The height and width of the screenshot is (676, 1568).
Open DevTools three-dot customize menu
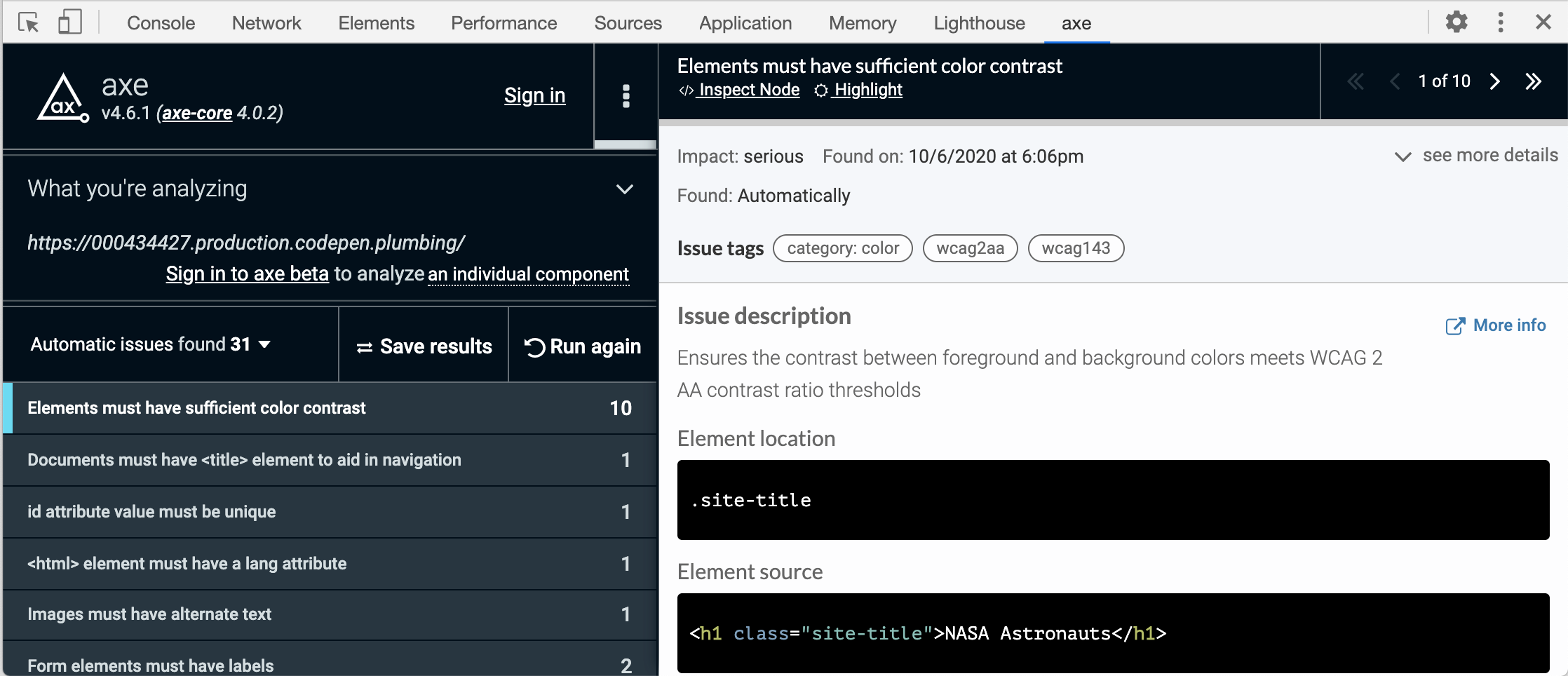1500,22
